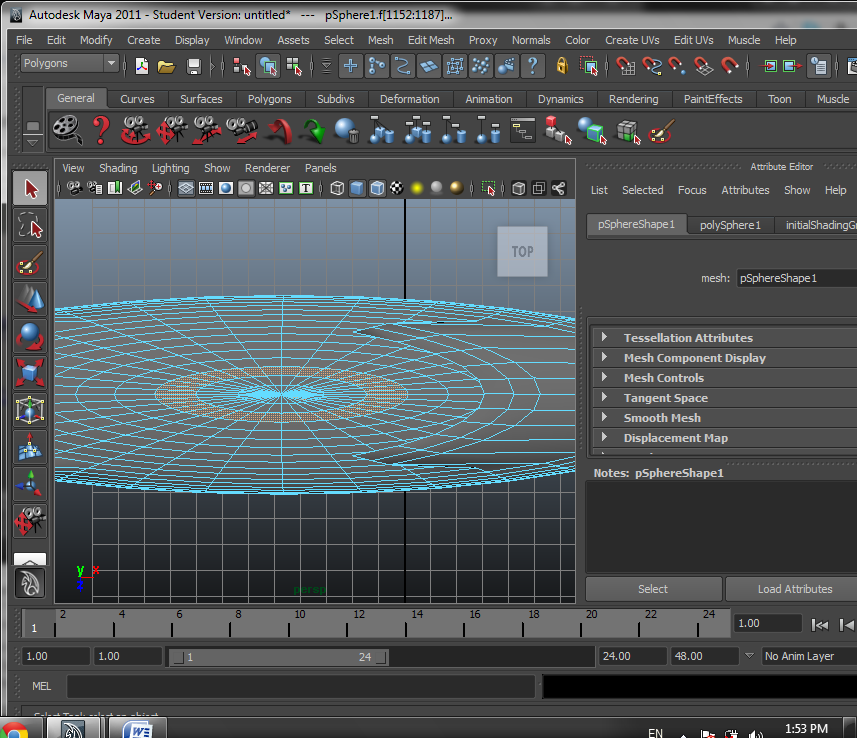This screenshot has width=857, height=738.
Task: Open the Create UVs menu
Action: click(632, 40)
